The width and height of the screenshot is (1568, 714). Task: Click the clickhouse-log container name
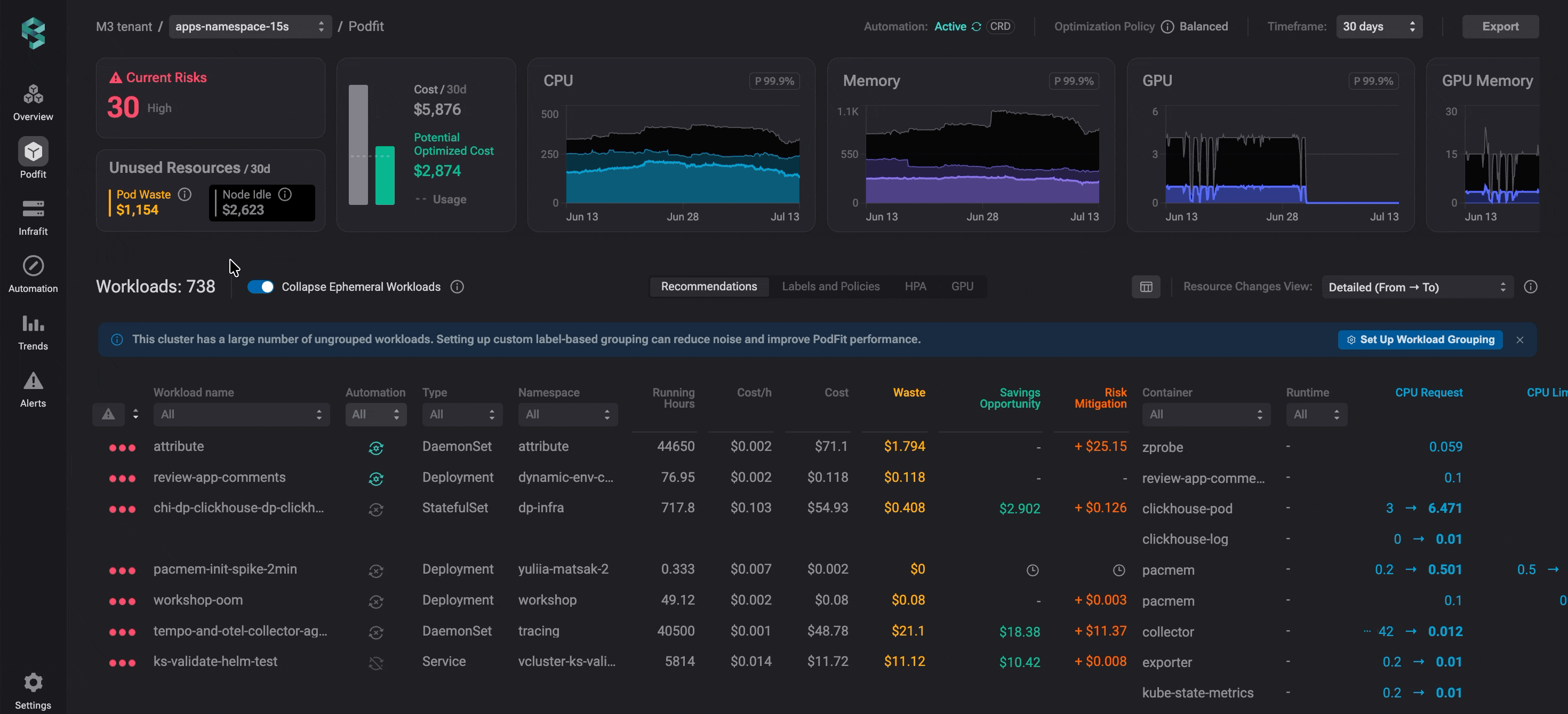pos(1185,540)
